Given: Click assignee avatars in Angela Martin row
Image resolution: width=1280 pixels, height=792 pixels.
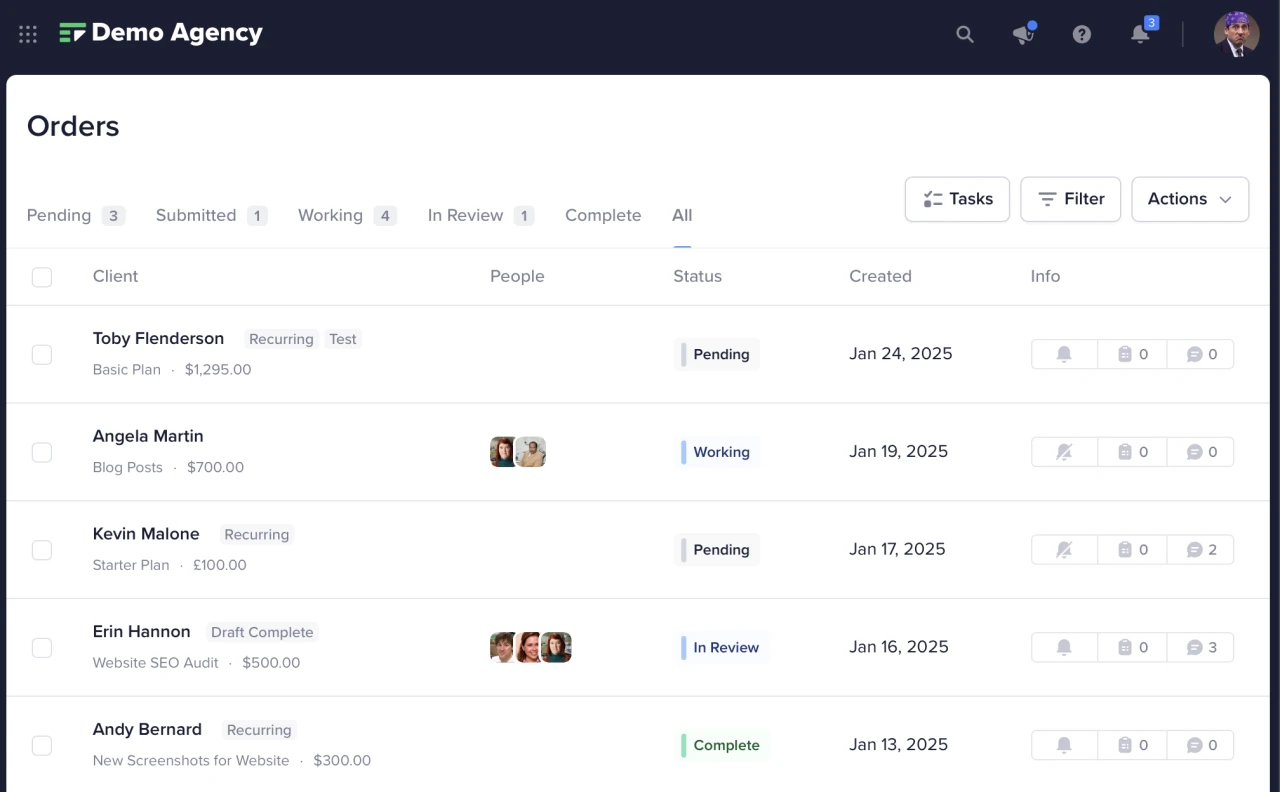Looking at the screenshot, I should coord(518,452).
